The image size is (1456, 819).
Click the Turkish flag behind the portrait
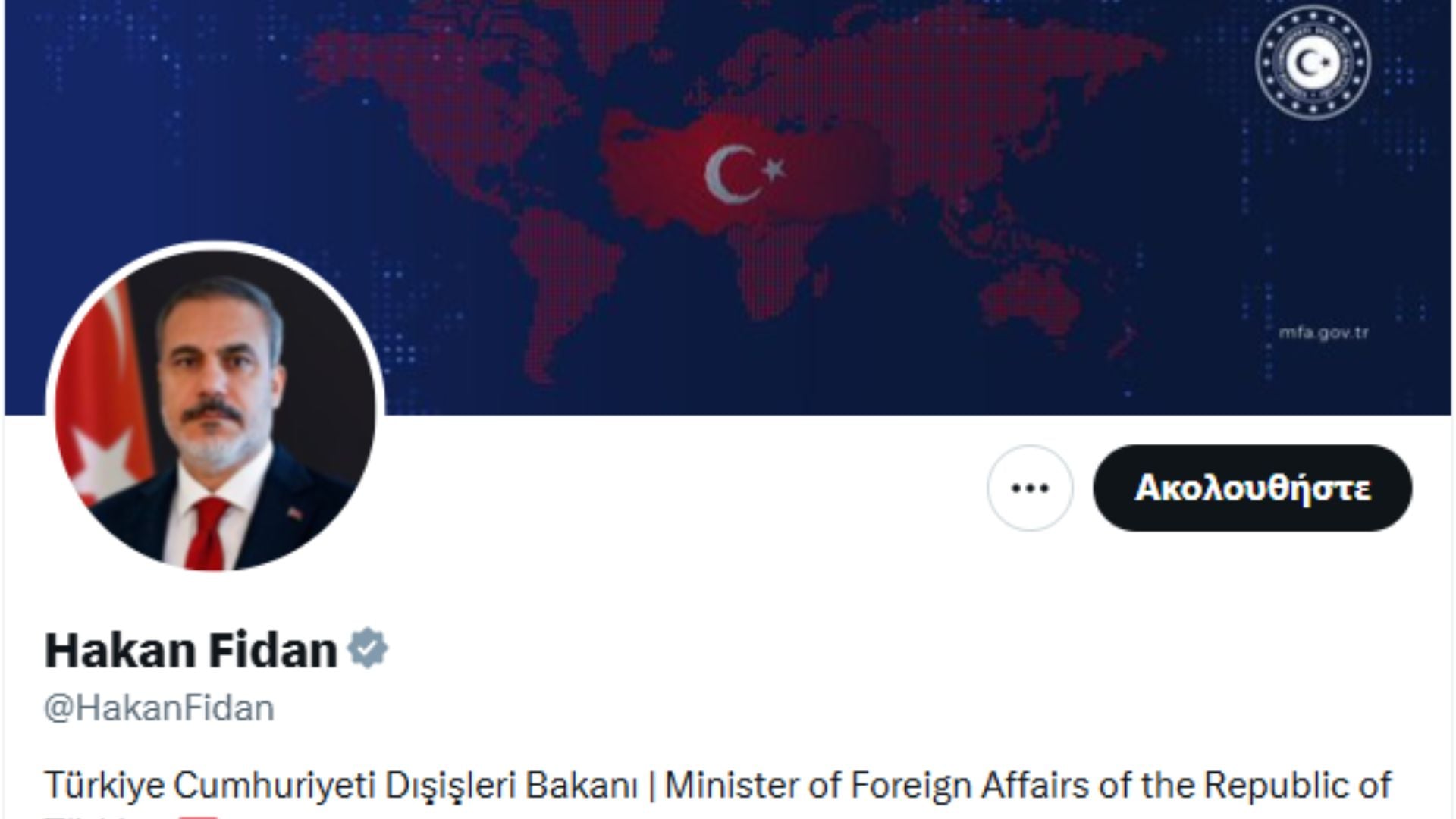tap(102, 394)
